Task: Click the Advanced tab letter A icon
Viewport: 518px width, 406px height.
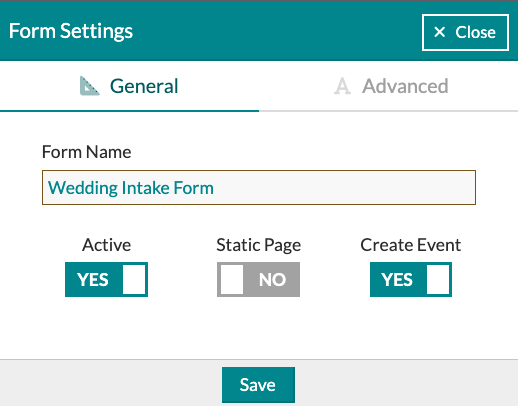Action: click(x=342, y=86)
